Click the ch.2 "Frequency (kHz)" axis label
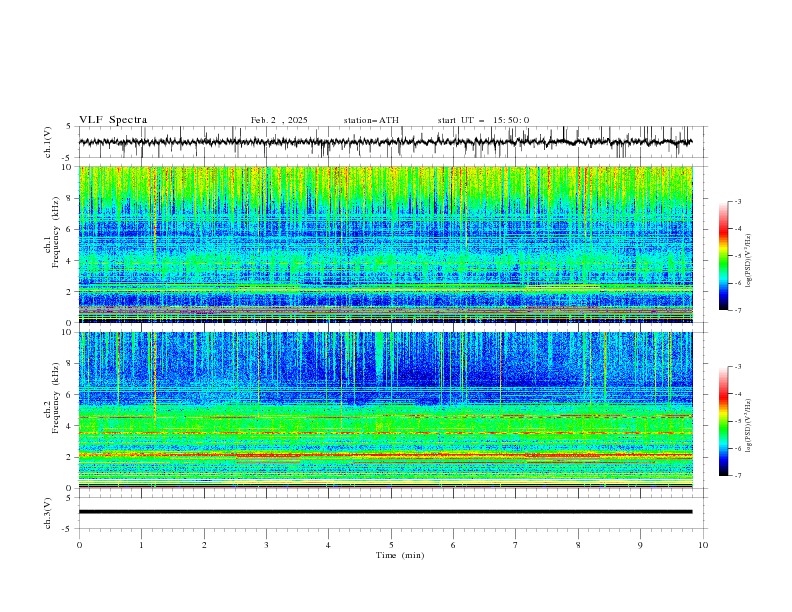This screenshot has width=792, height=612. tap(56, 398)
